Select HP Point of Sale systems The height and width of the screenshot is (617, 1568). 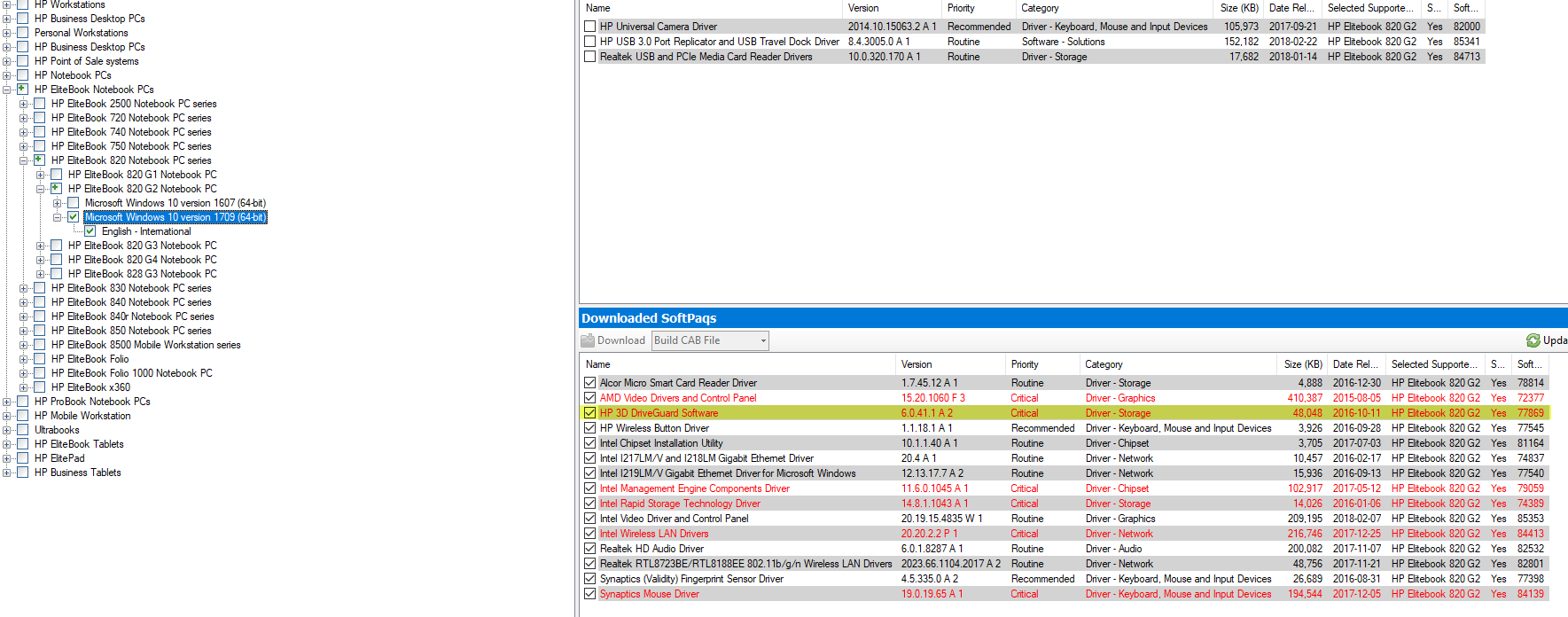click(x=86, y=61)
